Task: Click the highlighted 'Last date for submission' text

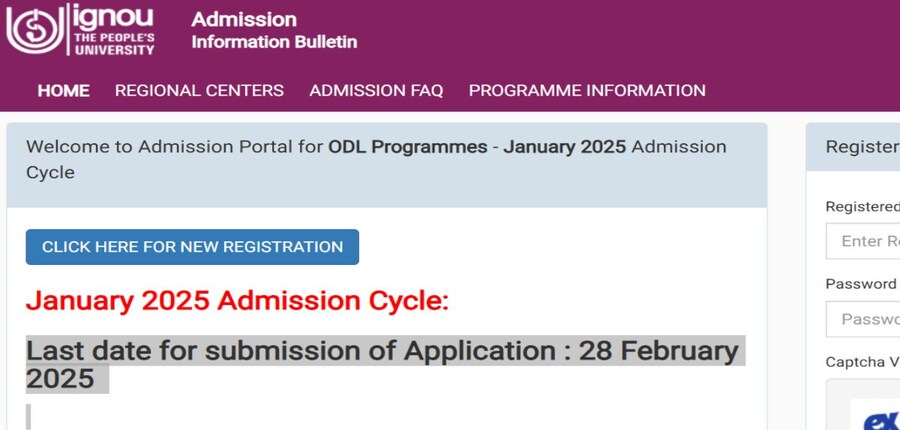Action: pyautogui.click(x=381, y=352)
